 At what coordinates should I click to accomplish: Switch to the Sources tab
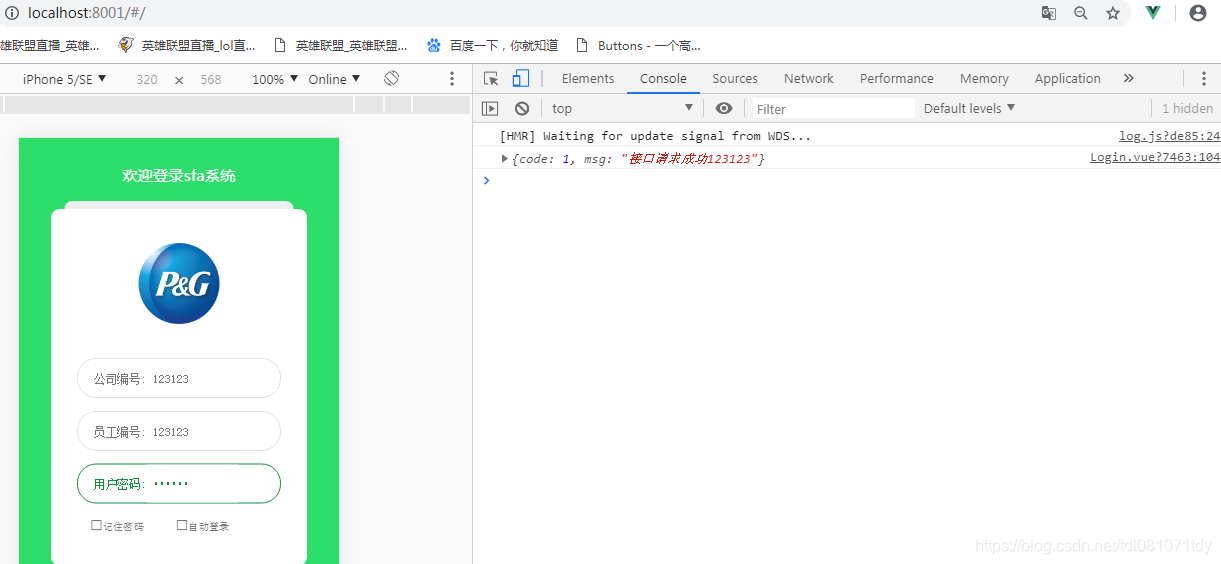[735, 78]
